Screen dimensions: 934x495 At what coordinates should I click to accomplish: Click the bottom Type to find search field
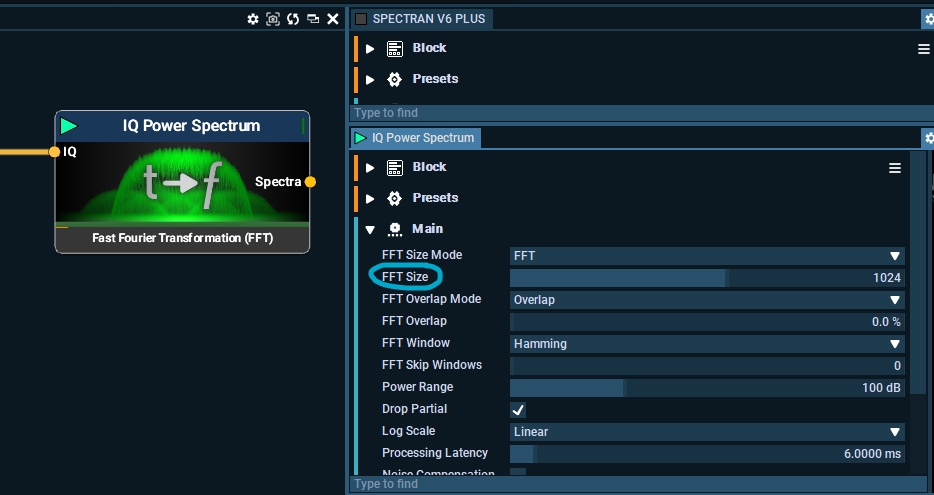(x=630, y=484)
